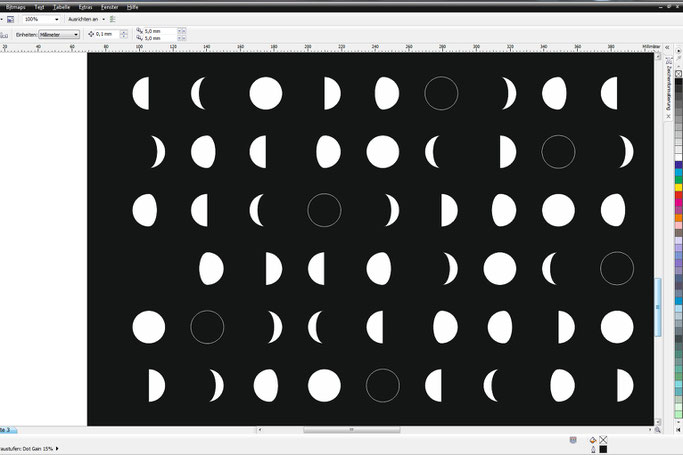The image size is (683, 455).
Task: Adjust the duplicate distance X spinner
Action: click(182, 31)
